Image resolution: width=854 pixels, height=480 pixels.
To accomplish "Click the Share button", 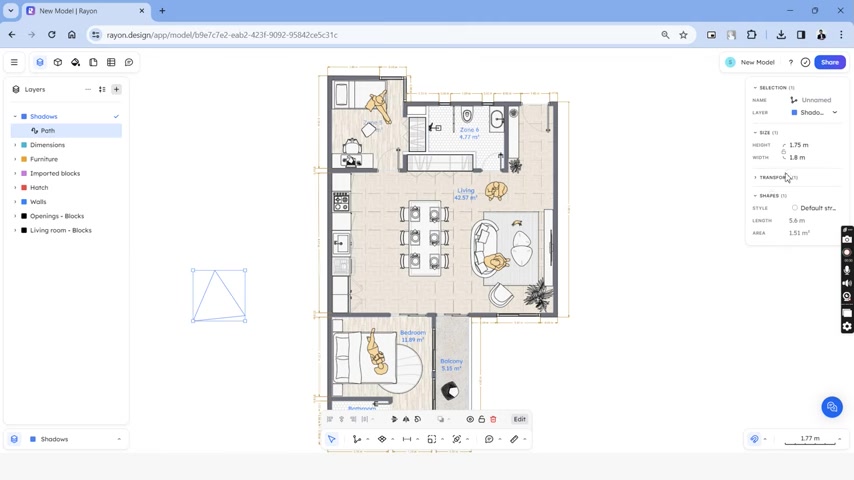I will [x=830, y=62].
